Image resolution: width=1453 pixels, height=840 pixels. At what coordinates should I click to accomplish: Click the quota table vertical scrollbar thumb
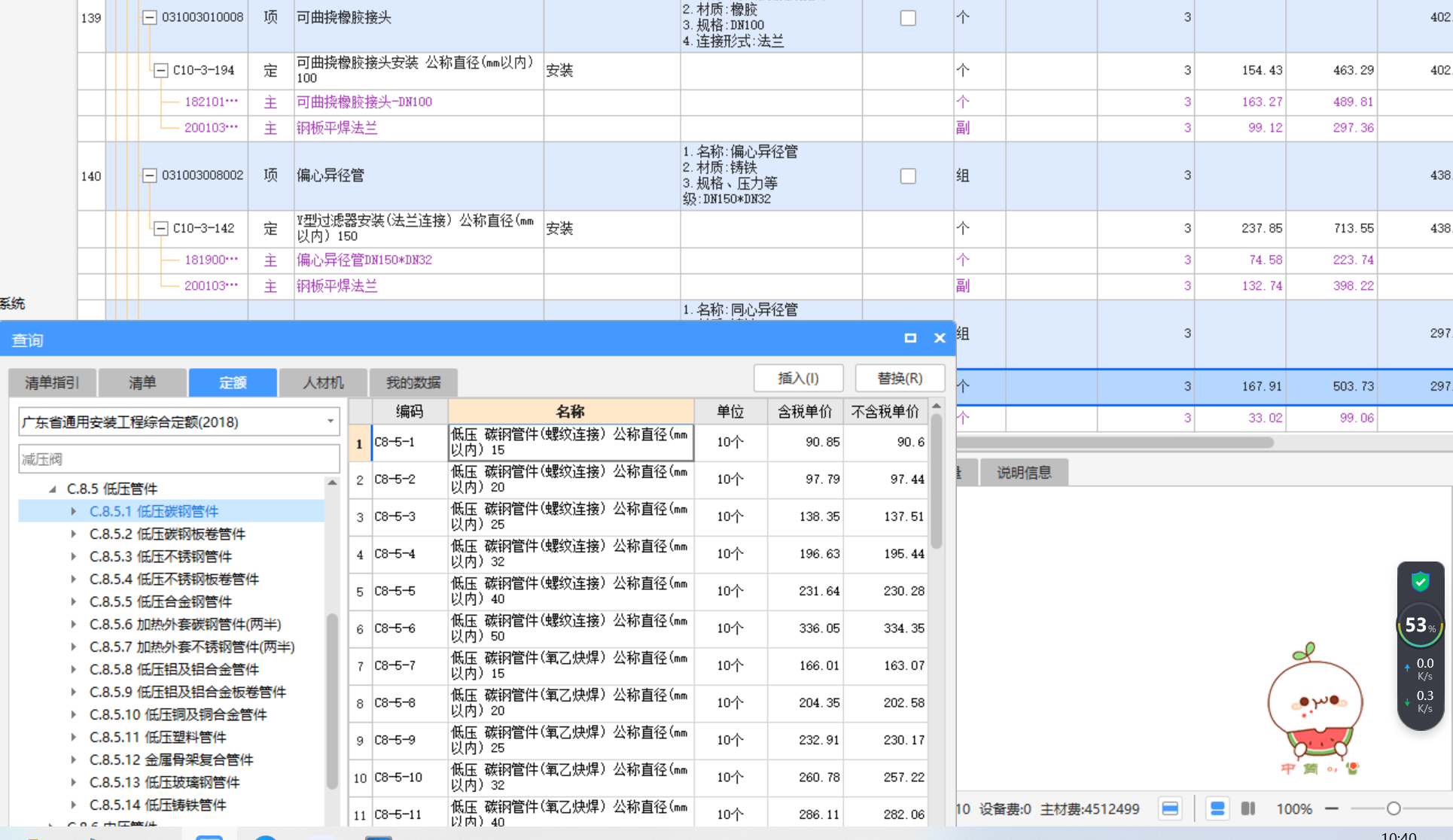pyautogui.click(x=937, y=480)
